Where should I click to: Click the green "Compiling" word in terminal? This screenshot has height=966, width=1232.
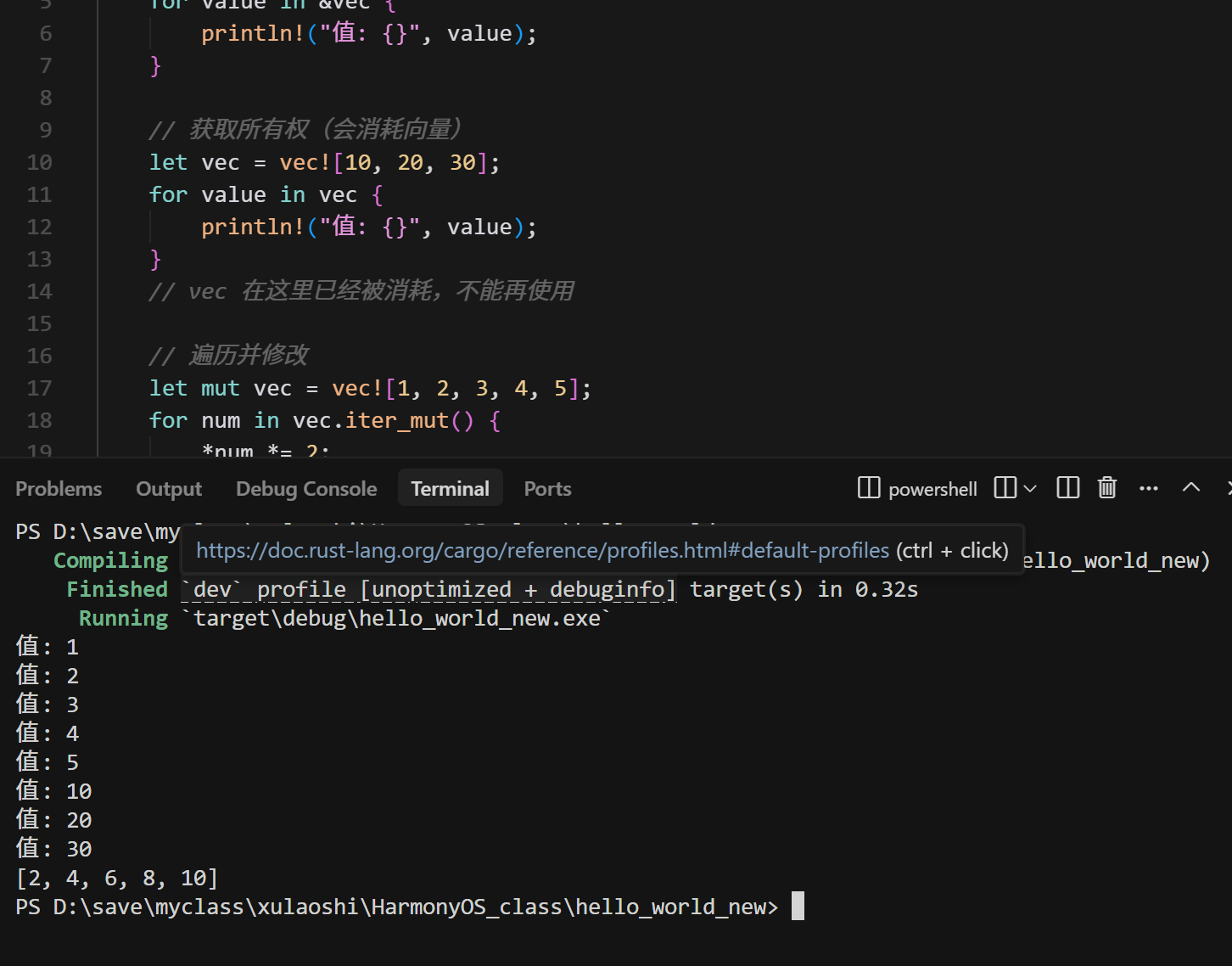click(x=111, y=561)
